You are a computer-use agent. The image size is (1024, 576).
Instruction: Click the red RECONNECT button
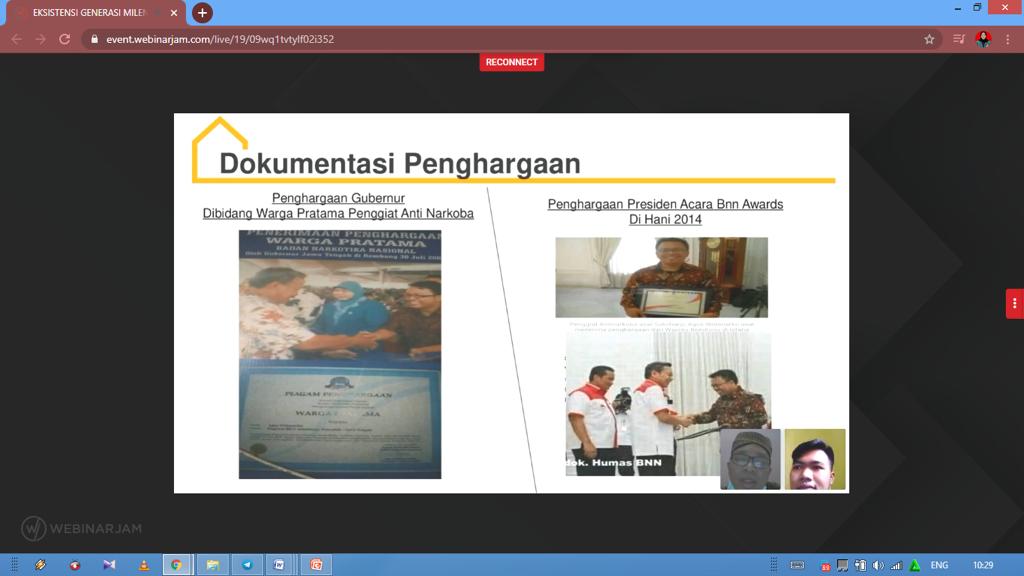[x=511, y=62]
